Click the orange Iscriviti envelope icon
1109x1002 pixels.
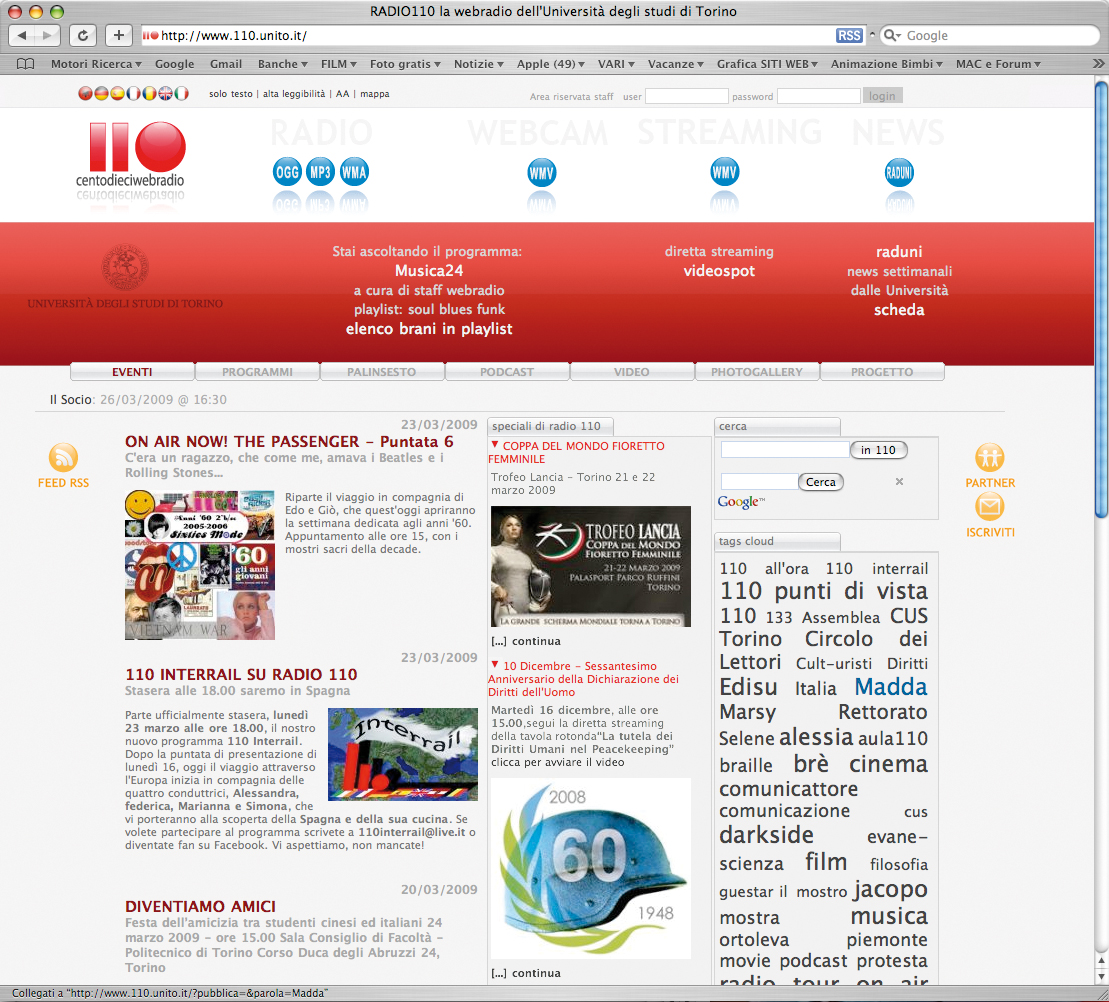tap(990, 507)
